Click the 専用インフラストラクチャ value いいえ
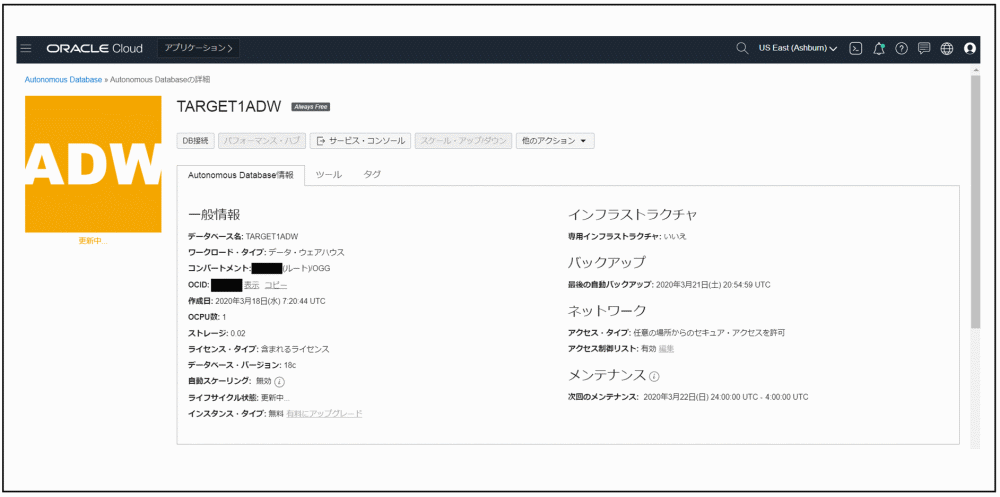 tap(675, 236)
